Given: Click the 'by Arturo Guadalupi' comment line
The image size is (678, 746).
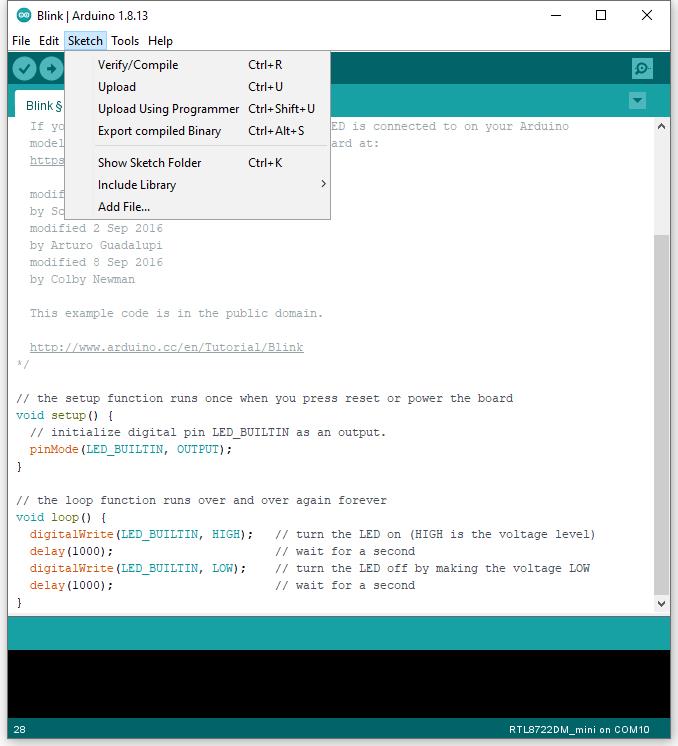Looking at the screenshot, I should 96,245.
